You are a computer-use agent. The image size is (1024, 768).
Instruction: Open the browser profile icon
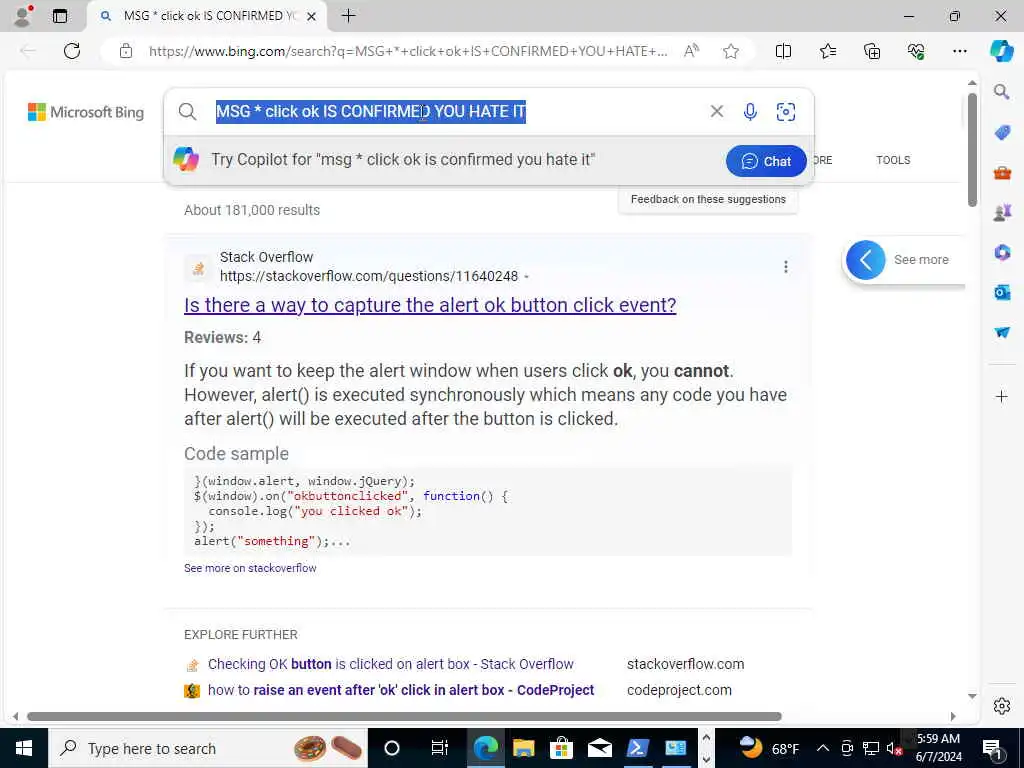[x=22, y=16]
